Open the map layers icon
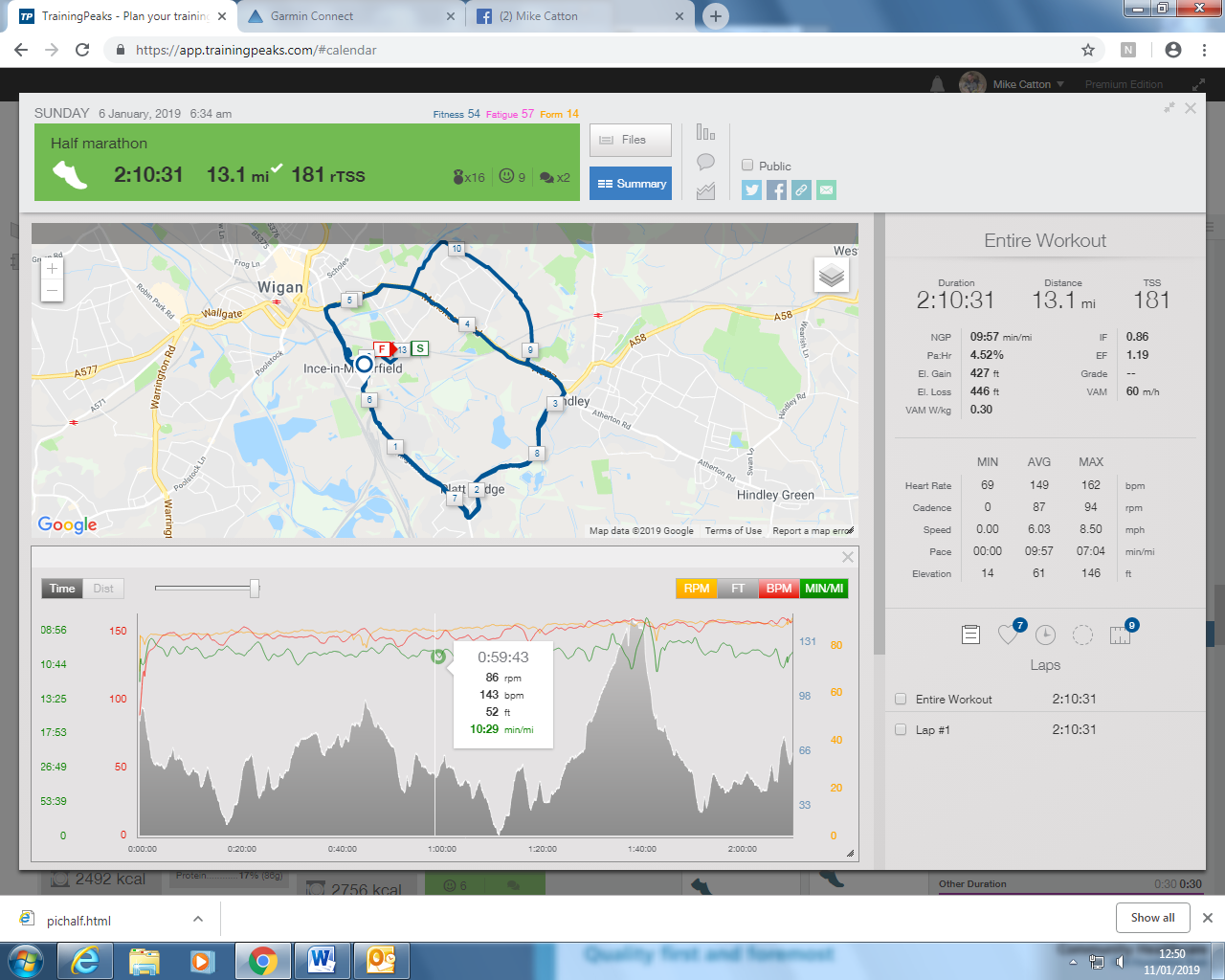Screen dimensions: 1225x980 tap(831, 276)
